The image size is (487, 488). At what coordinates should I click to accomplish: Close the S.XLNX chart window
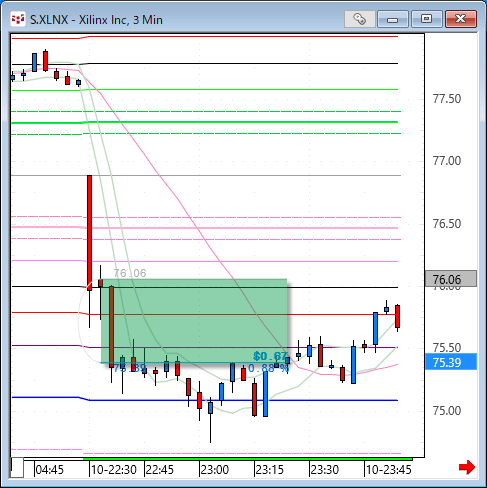(461, 19)
